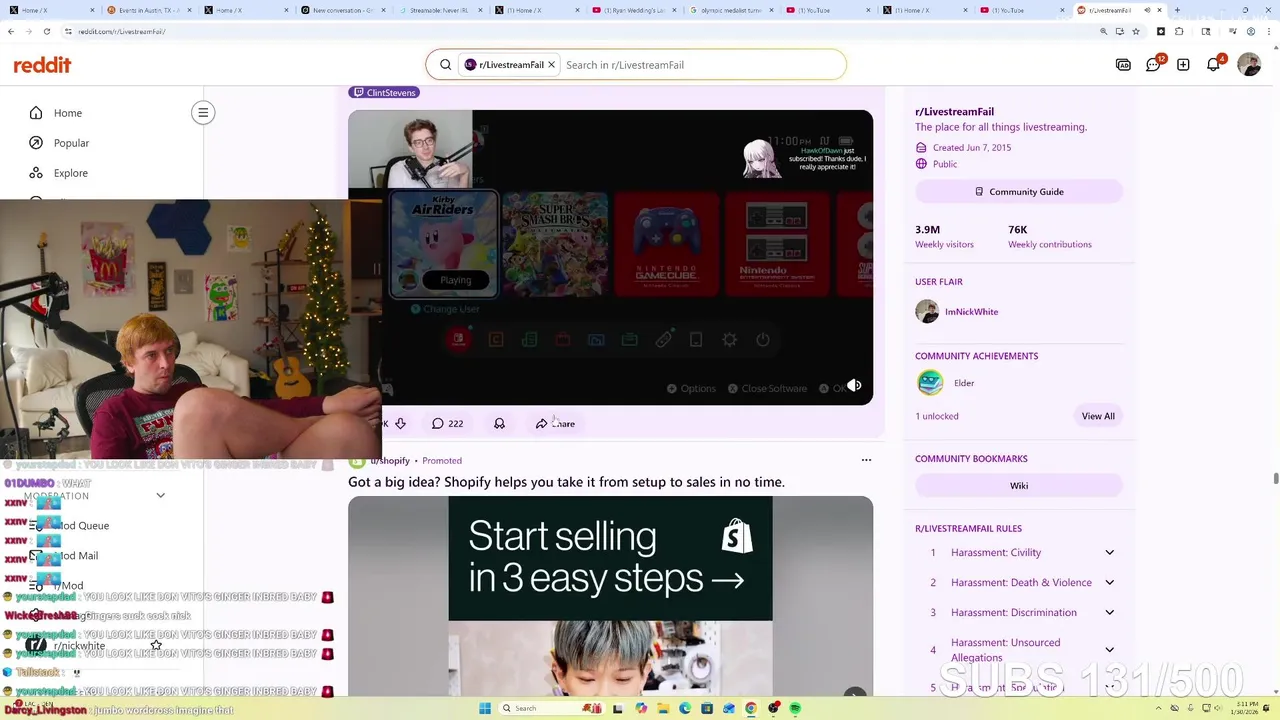Toggle the sidebar collapse hamburger button

click(x=203, y=113)
